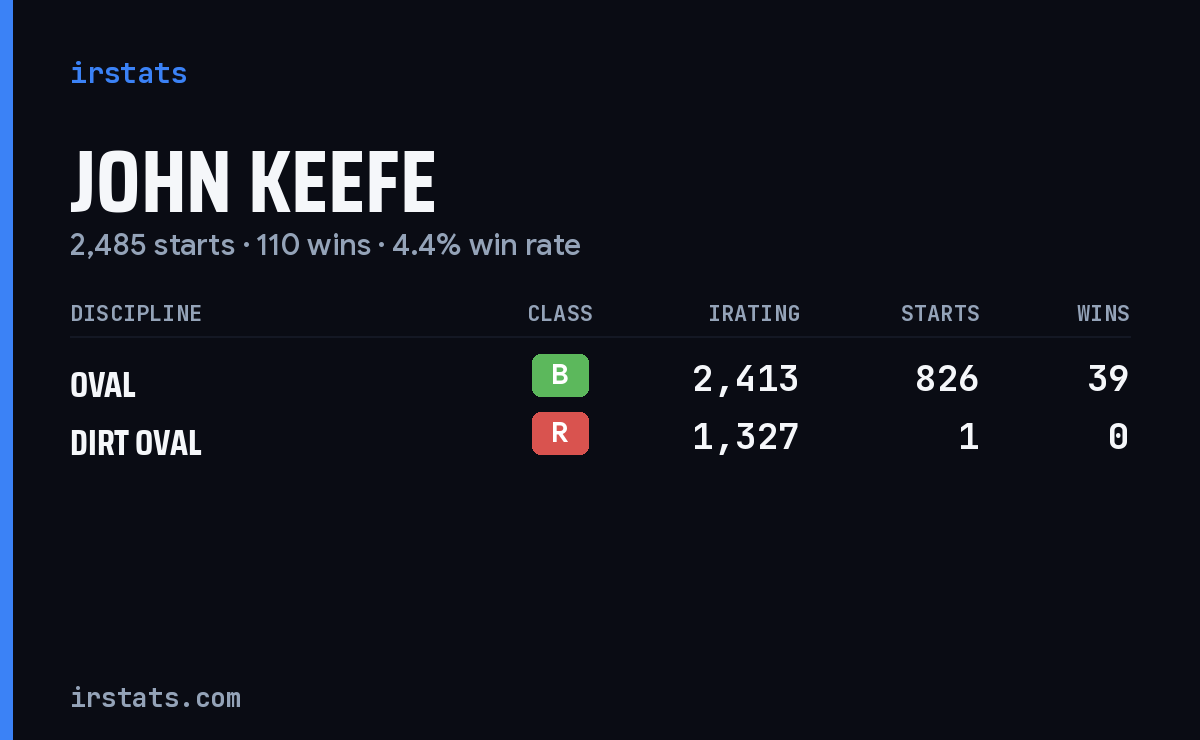The height and width of the screenshot is (740, 1200).
Task: Select the DIRT OVAL discipline row
Action: coord(600,438)
